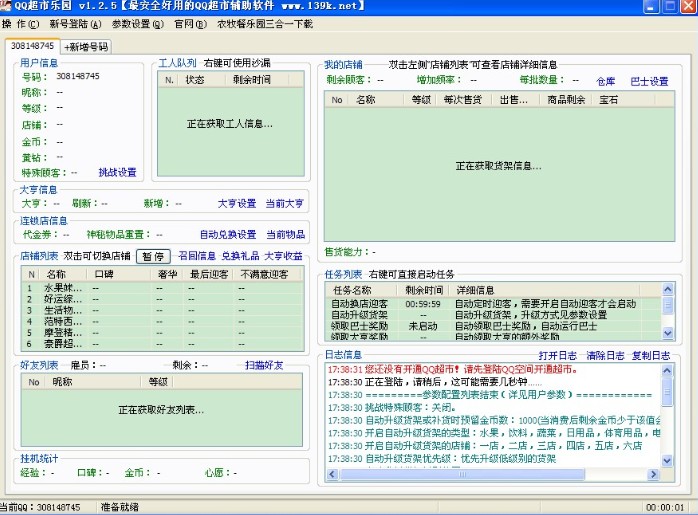Click log panel scroll down arrow
The height and width of the screenshot is (515, 698).
click(x=667, y=460)
